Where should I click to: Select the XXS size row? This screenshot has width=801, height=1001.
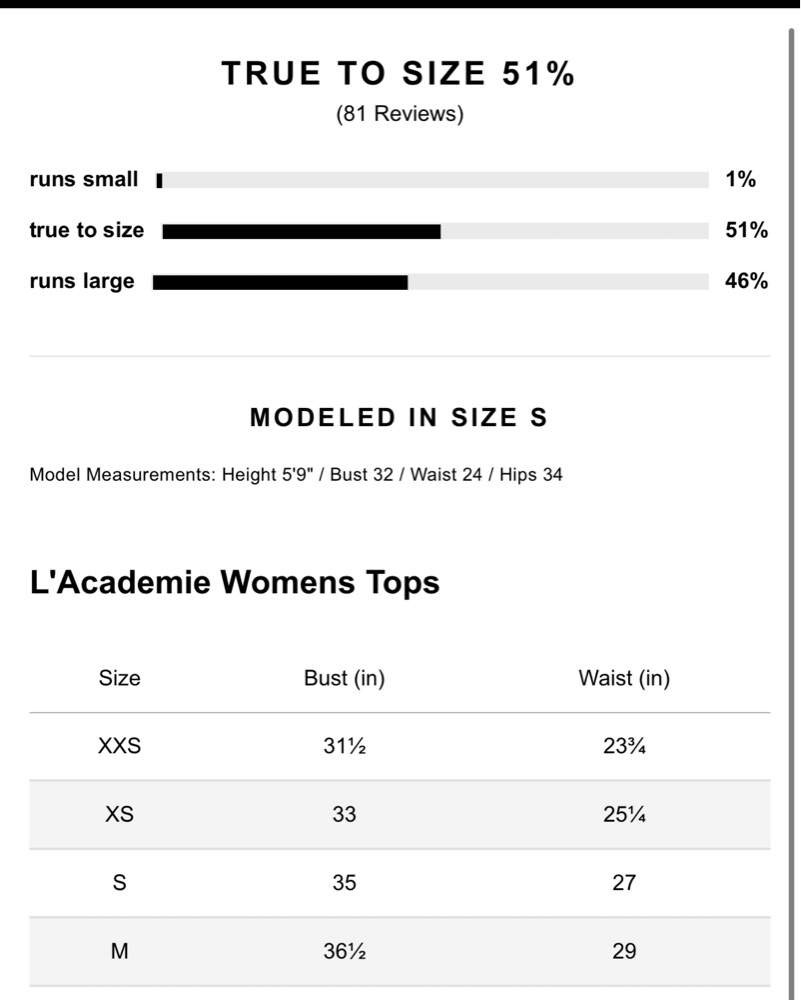400,746
